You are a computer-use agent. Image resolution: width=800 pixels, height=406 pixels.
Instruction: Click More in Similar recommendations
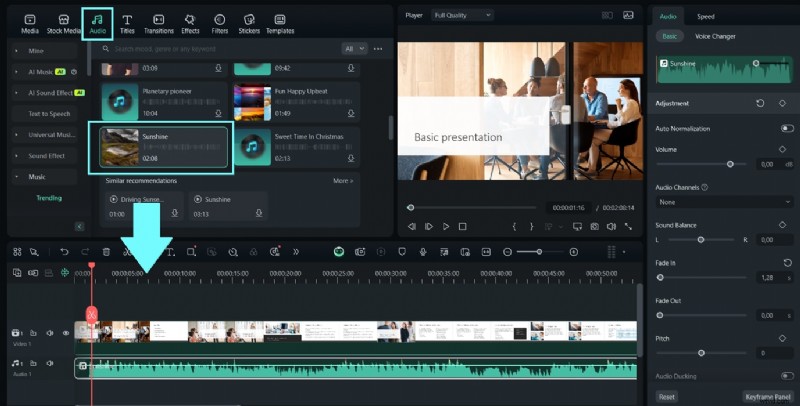coord(343,181)
